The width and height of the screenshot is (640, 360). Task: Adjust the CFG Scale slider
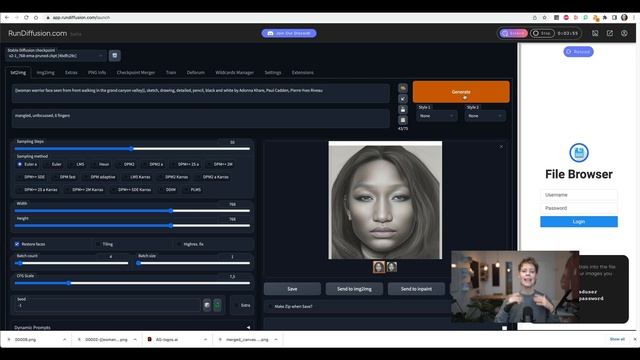(x=132, y=283)
